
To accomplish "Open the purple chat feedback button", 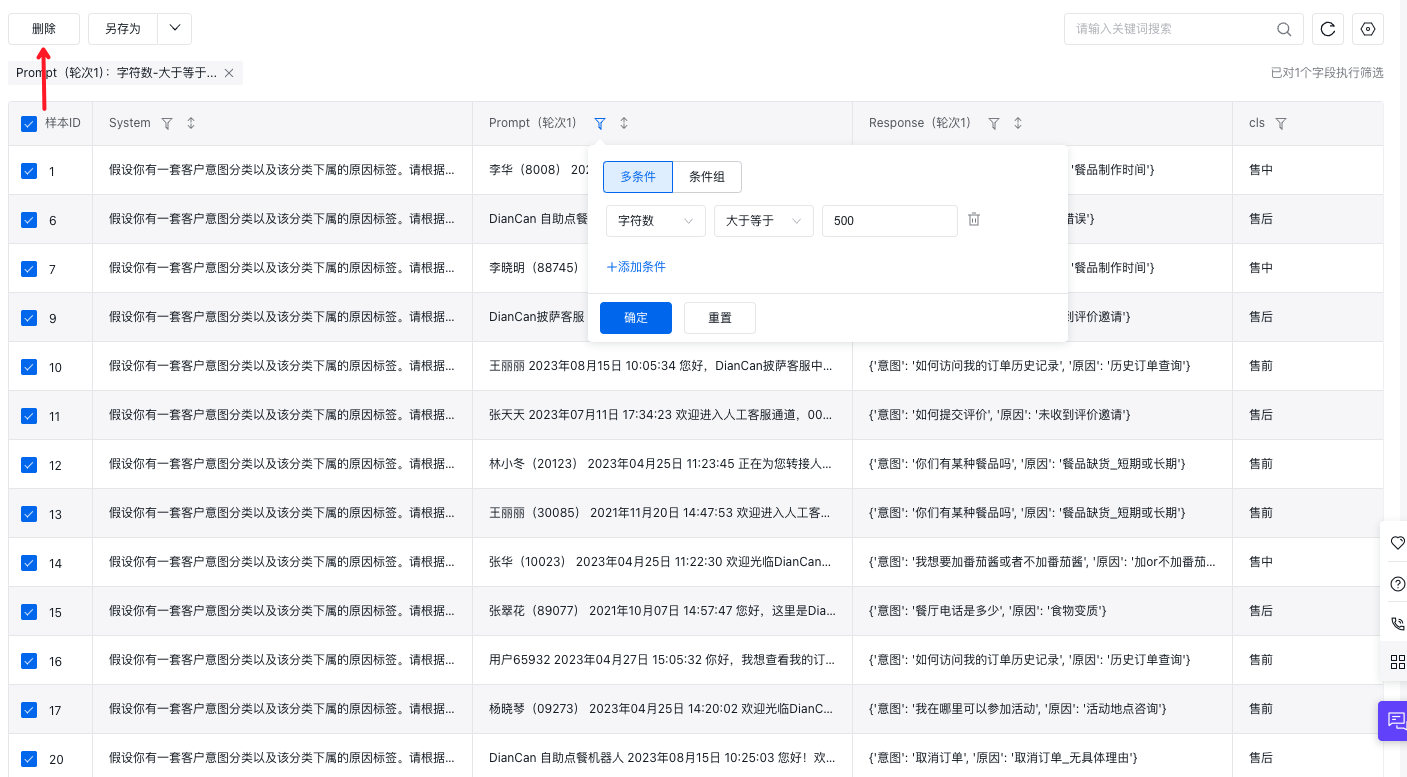I will tap(1394, 720).
